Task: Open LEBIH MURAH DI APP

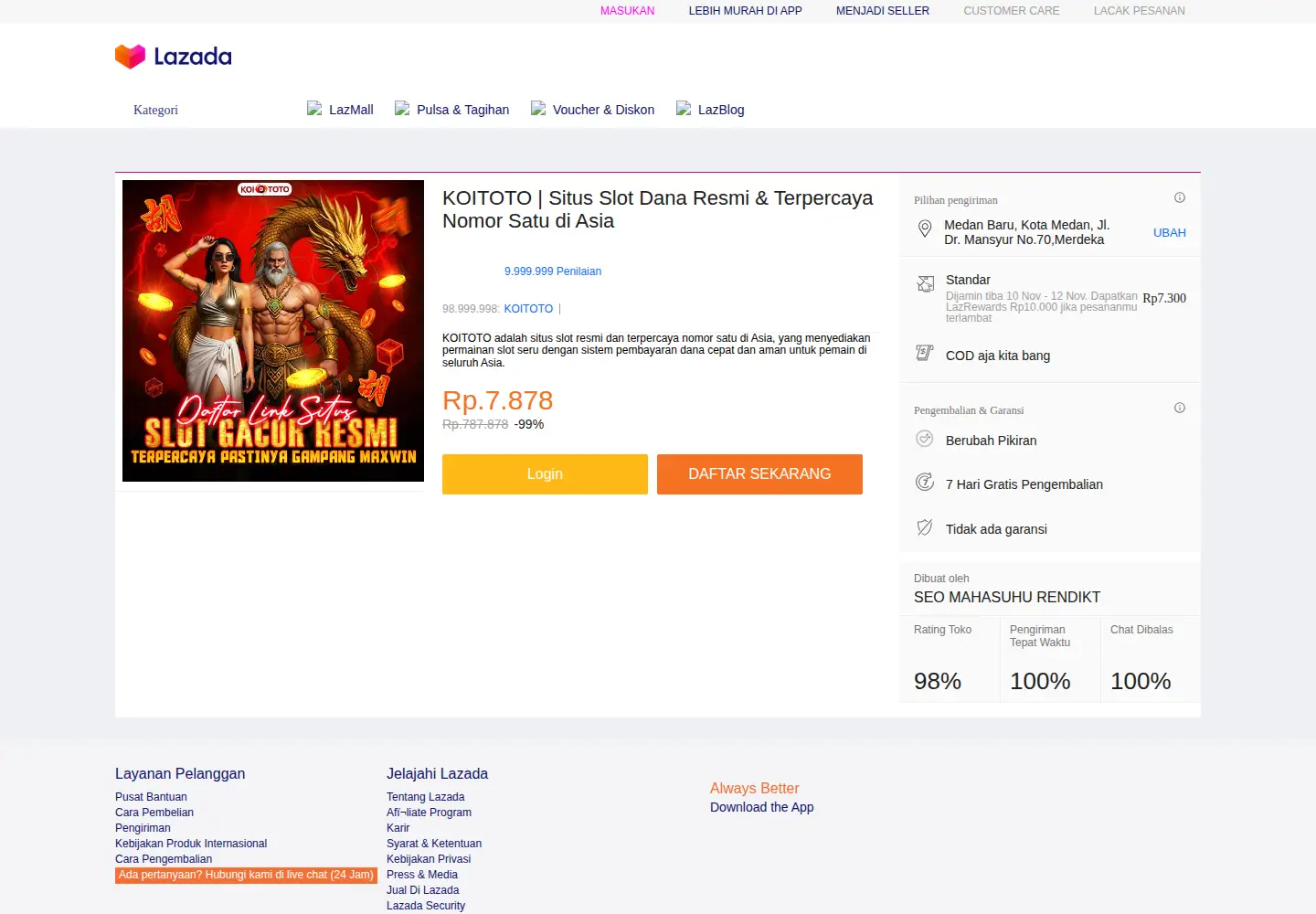Action: coord(745,11)
